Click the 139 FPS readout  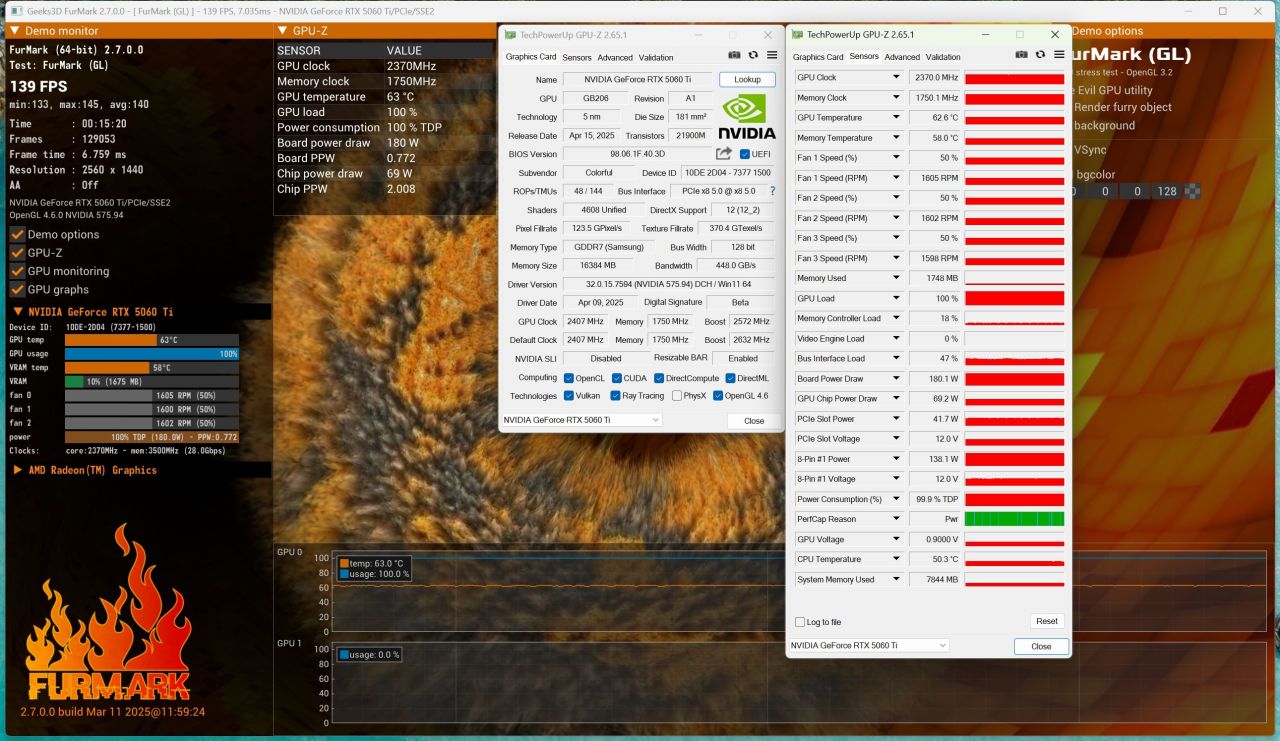coord(38,87)
